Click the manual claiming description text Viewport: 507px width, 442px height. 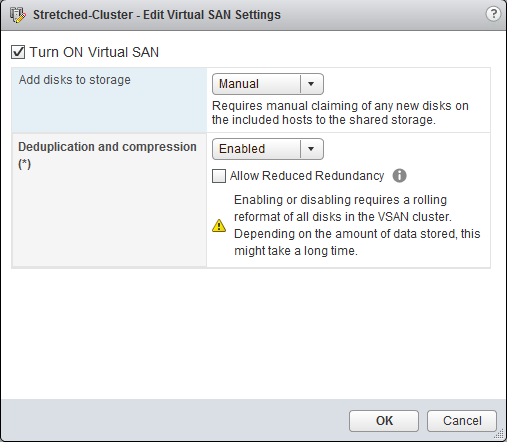[x=340, y=113]
